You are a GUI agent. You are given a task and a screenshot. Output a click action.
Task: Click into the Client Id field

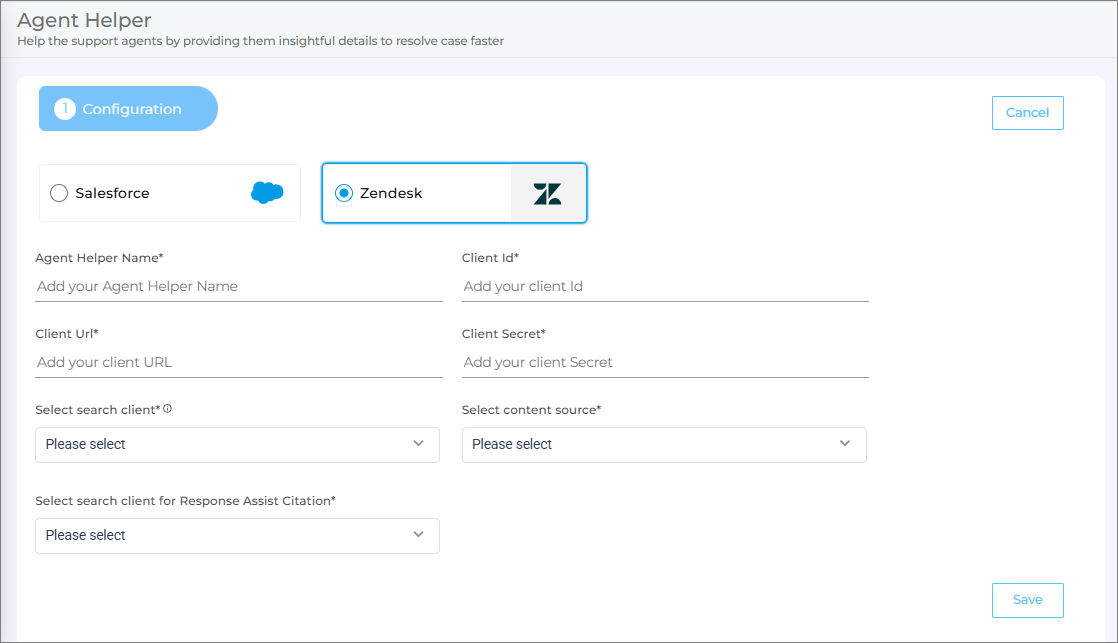coord(665,286)
